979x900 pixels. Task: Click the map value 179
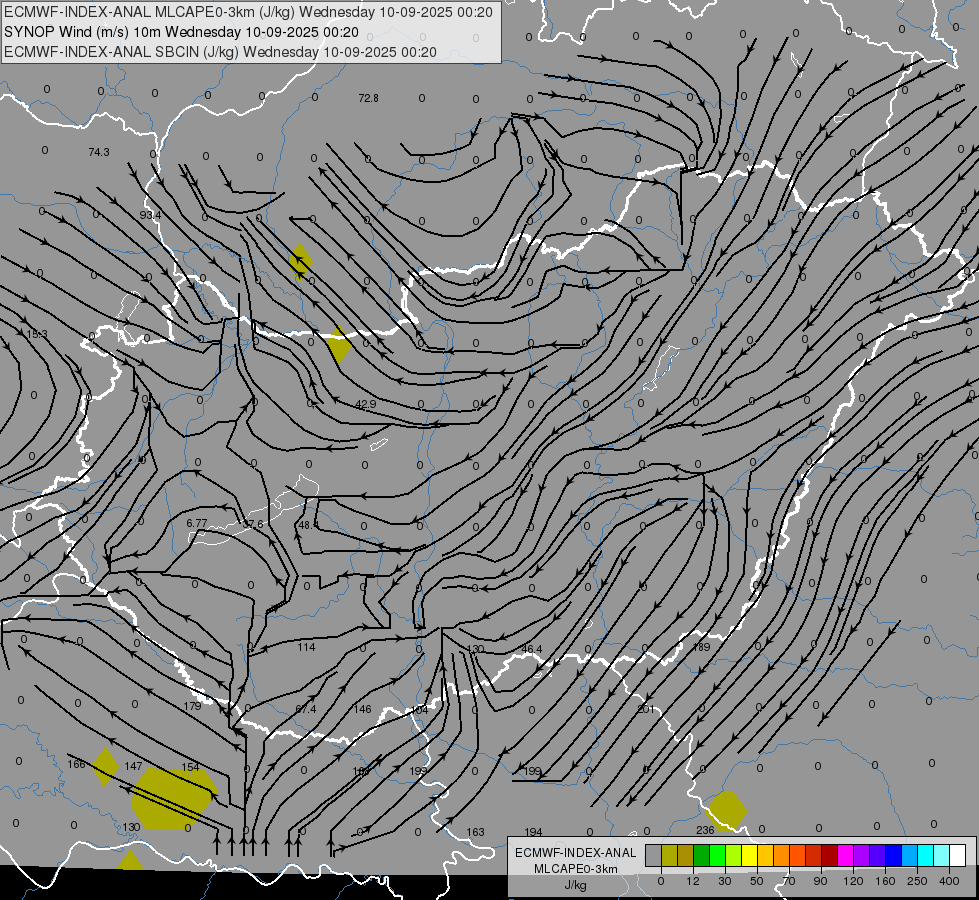(x=192, y=706)
